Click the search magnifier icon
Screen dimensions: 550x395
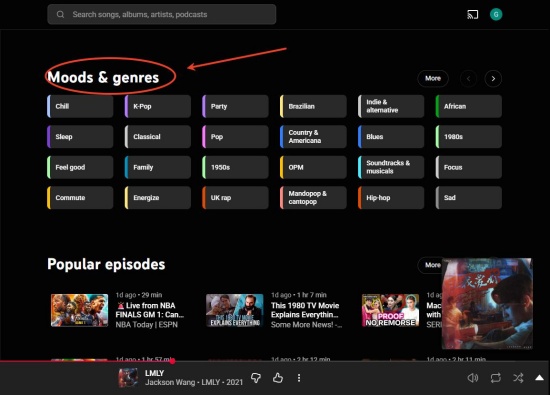click(x=60, y=14)
